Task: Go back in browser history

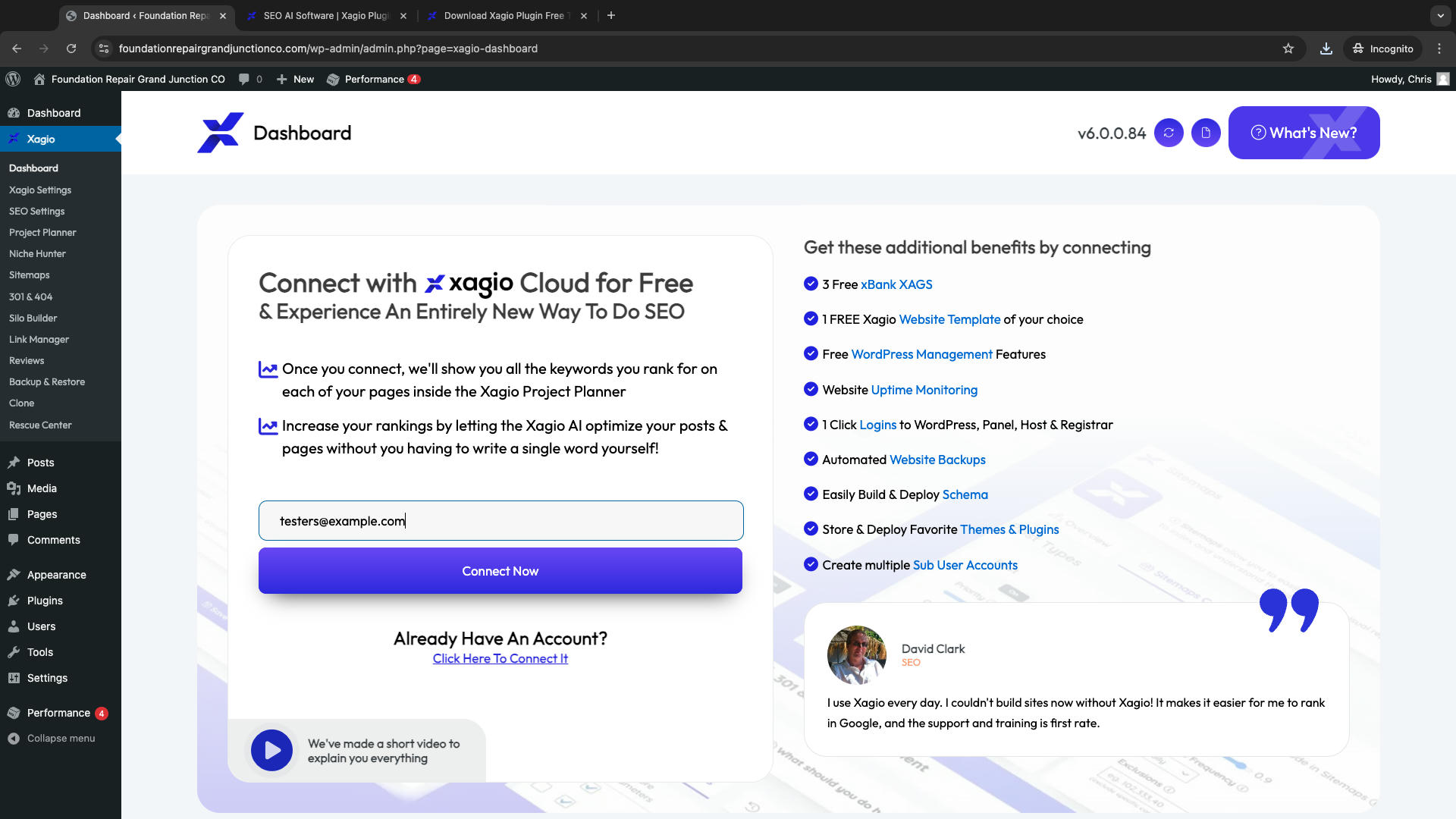Action: point(17,49)
